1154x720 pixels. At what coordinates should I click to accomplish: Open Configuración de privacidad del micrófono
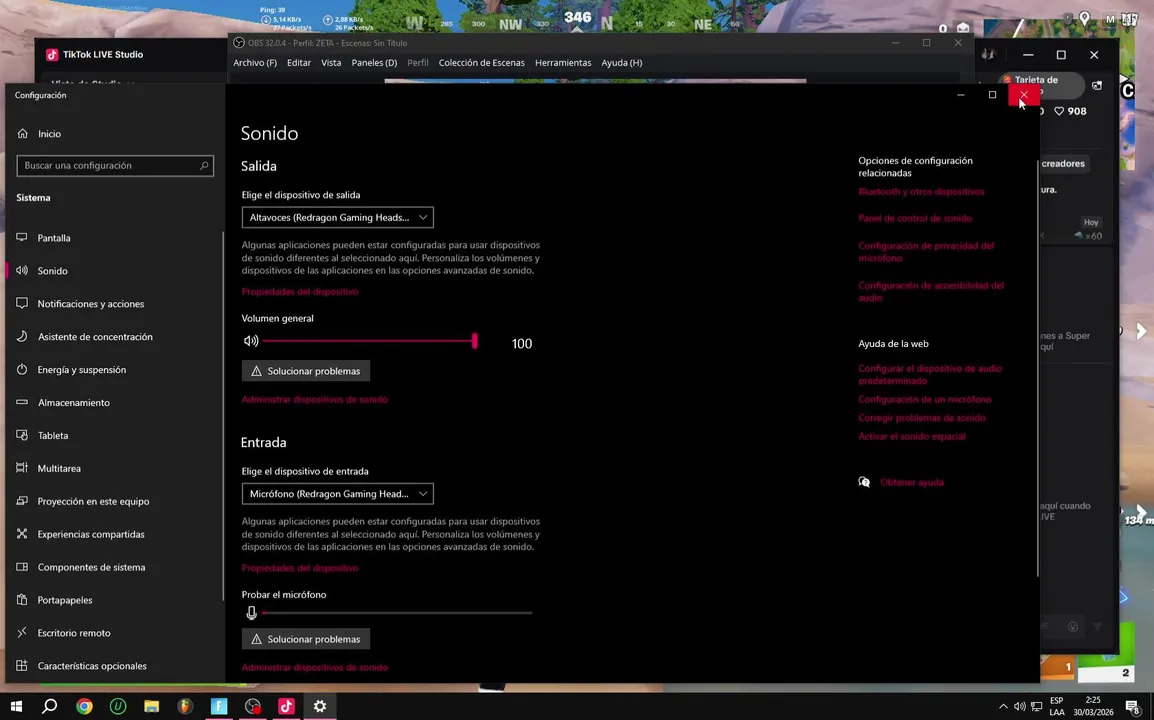click(x=926, y=252)
